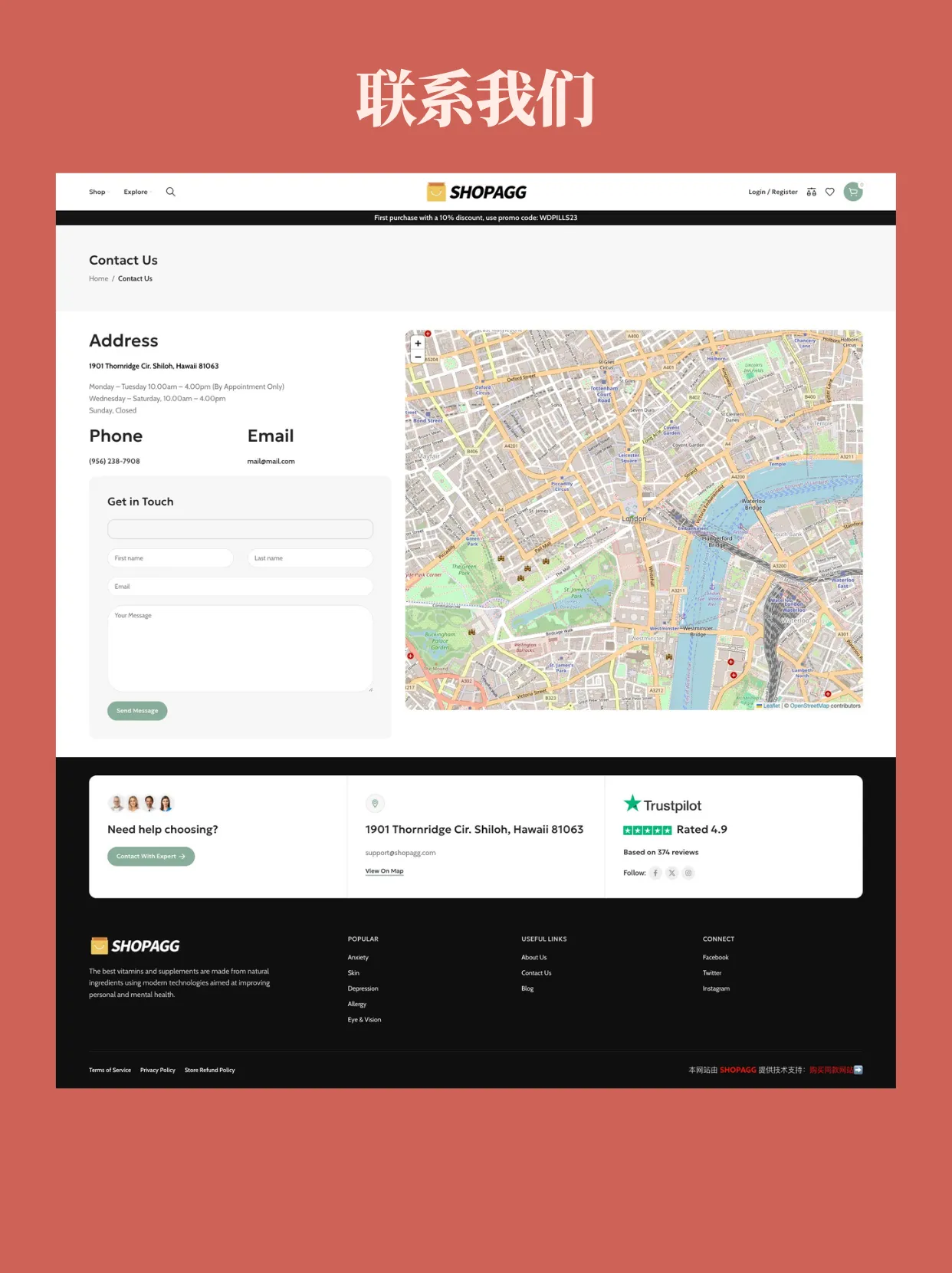
Task: Expand the Explore menu
Action: 137,192
